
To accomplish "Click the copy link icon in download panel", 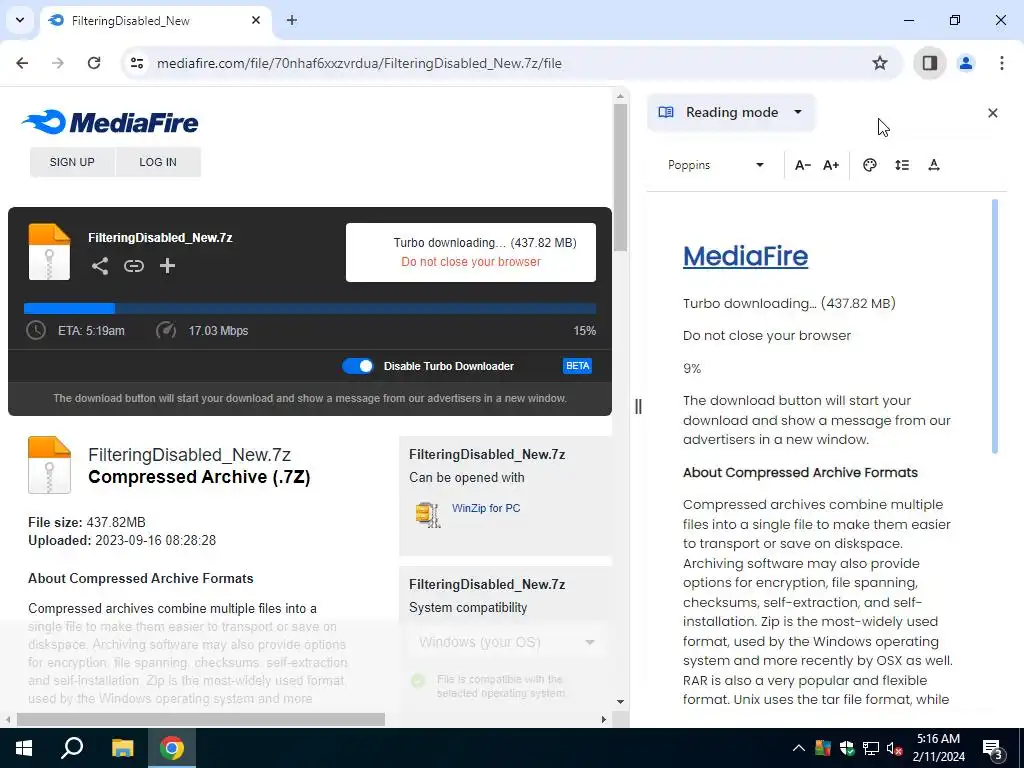I will click(134, 266).
